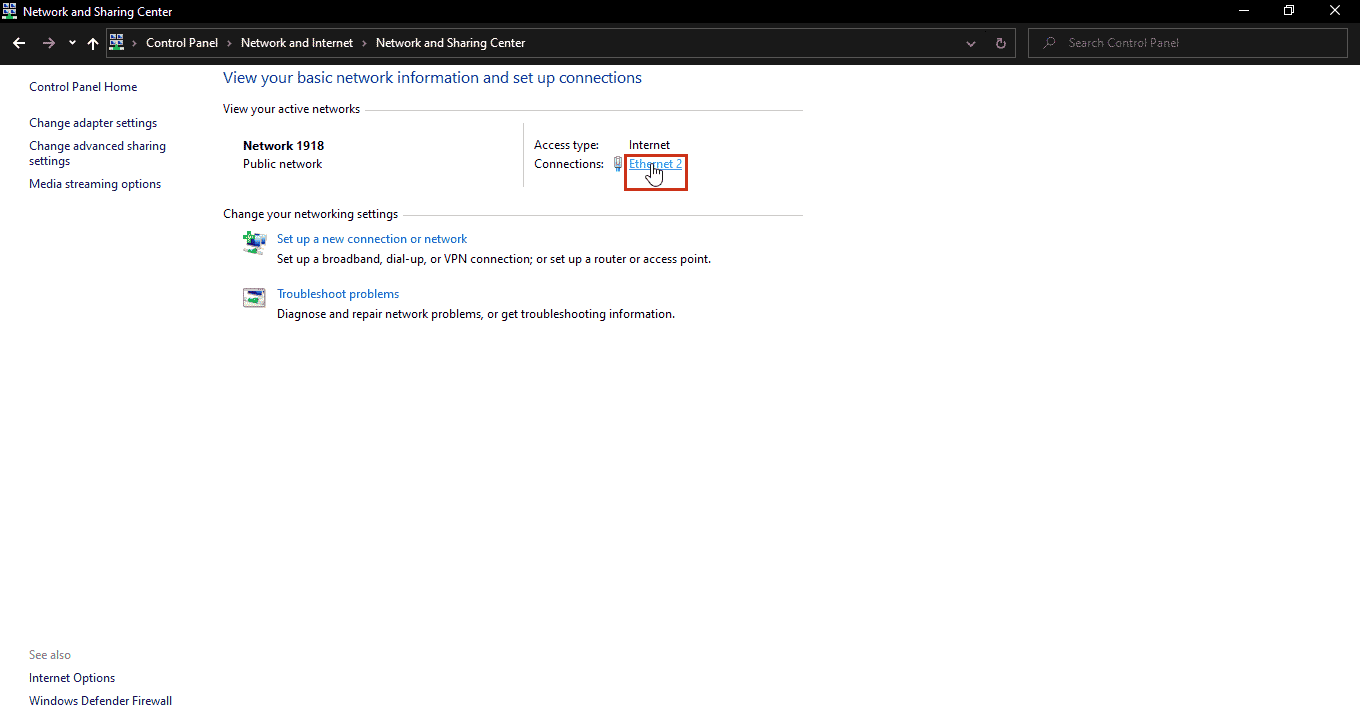The width and height of the screenshot is (1360, 728).
Task: Open Internet Options under See also
Action: tap(72, 678)
